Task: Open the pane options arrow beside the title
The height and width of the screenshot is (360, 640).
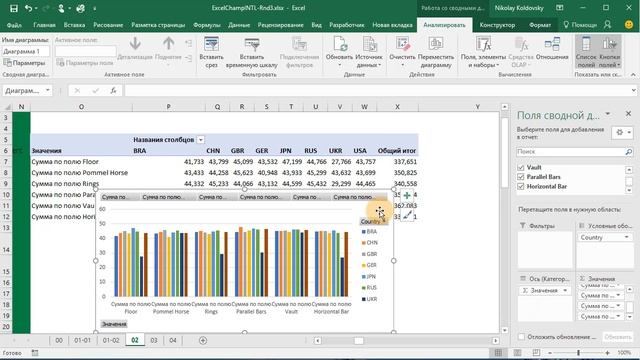Action: (608, 114)
